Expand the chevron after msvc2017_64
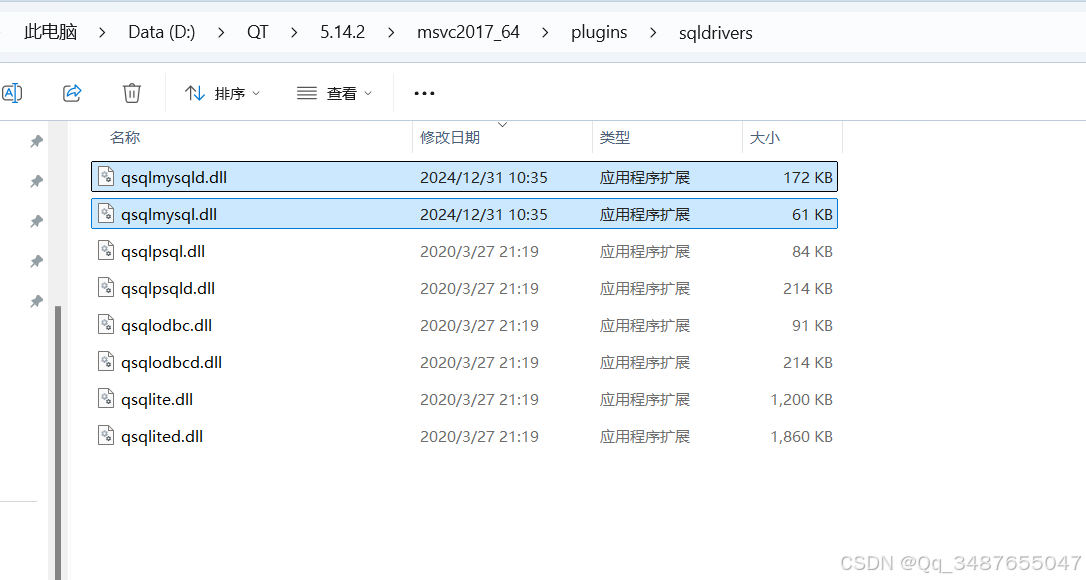The height and width of the screenshot is (580, 1086). 546,33
